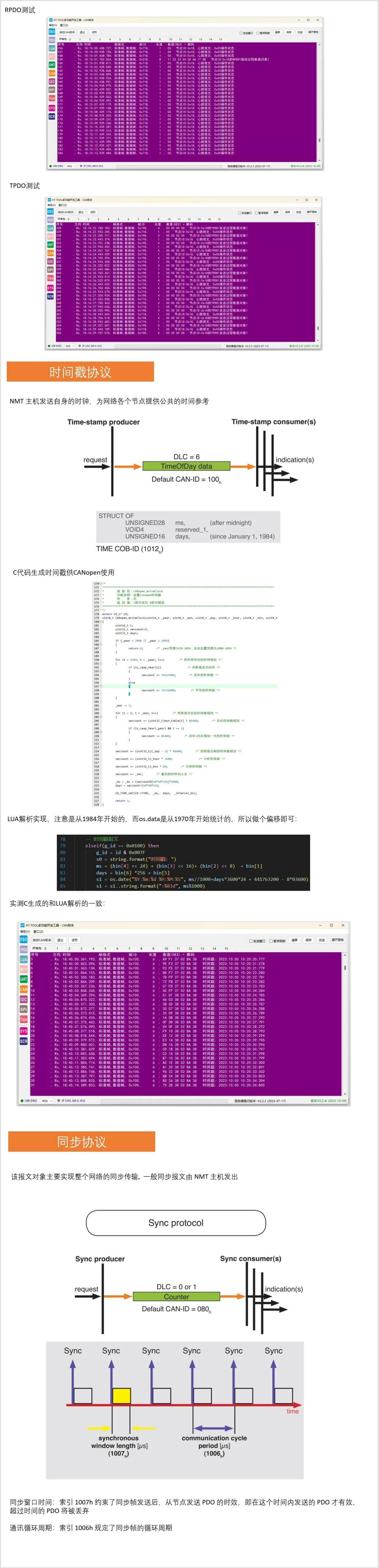Click 序号 column header in the timestamp test window
This screenshot has width=379, height=1568.
point(35,954)
